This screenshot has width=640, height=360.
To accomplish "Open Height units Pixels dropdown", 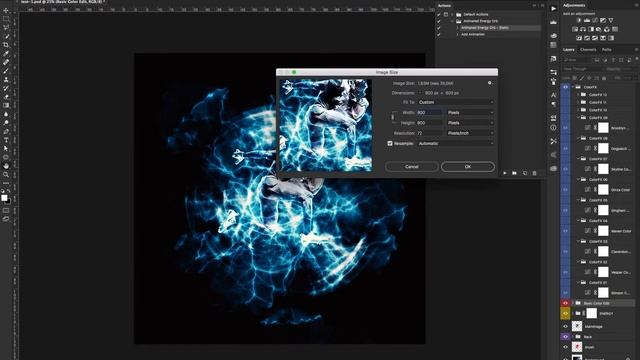I will tap(470, 122).
